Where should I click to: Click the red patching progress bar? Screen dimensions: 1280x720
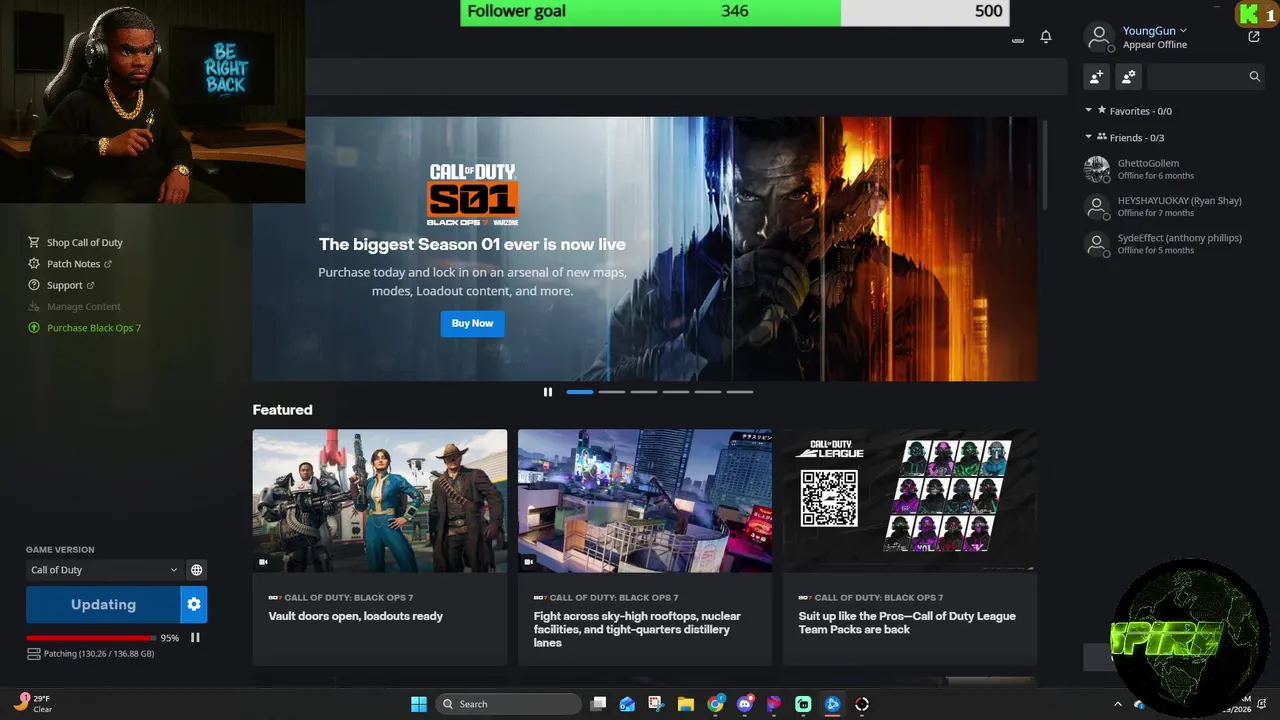click(91, 637)
